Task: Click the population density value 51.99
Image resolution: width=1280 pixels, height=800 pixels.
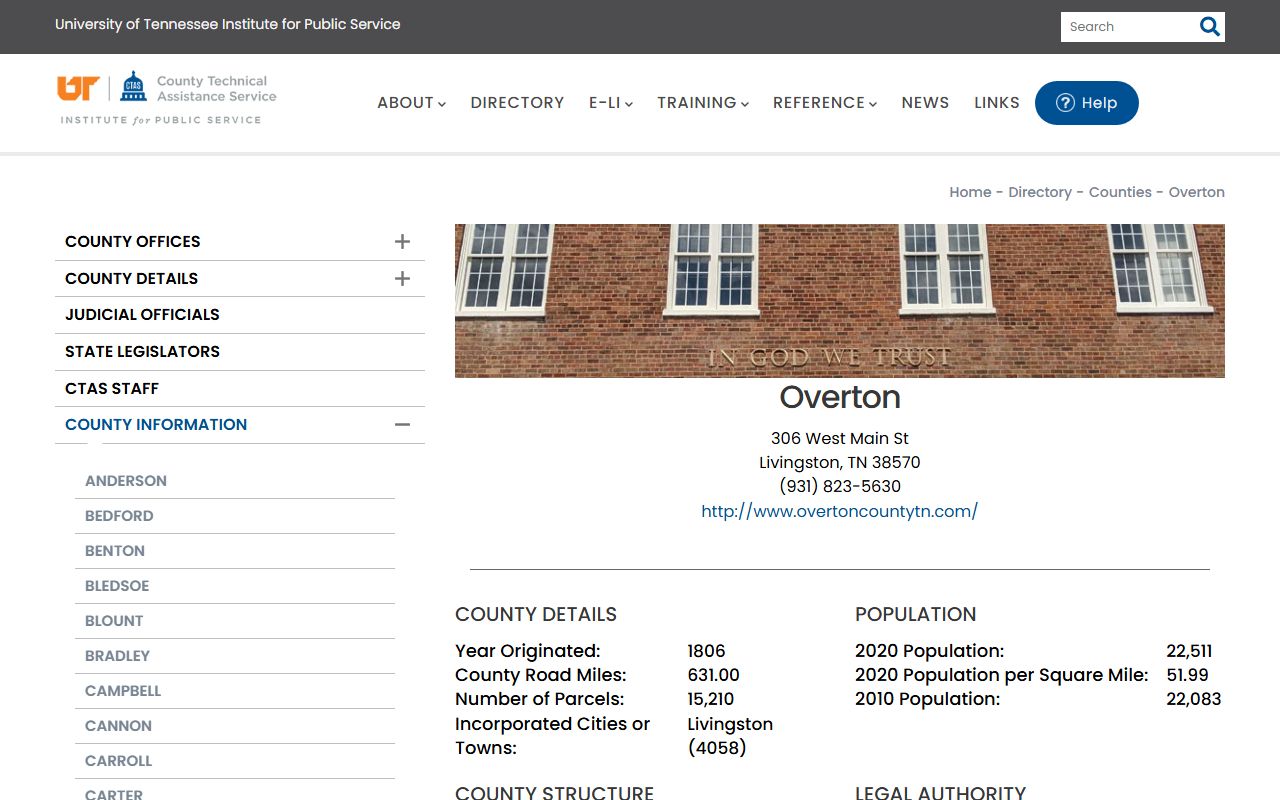Action: [x=1187, y=675]
